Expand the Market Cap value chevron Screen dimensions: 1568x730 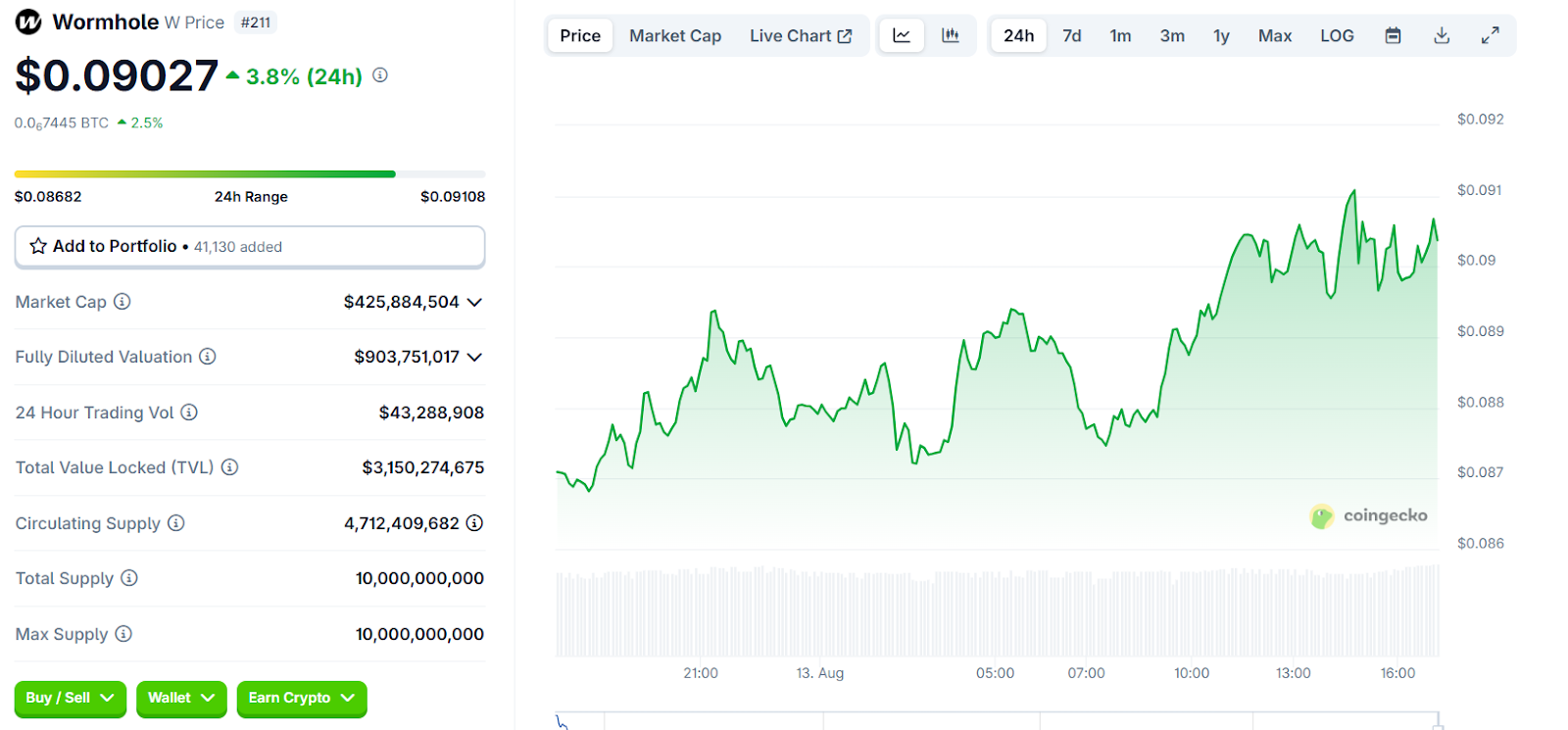pyautogui.click(x=475, y=302)
